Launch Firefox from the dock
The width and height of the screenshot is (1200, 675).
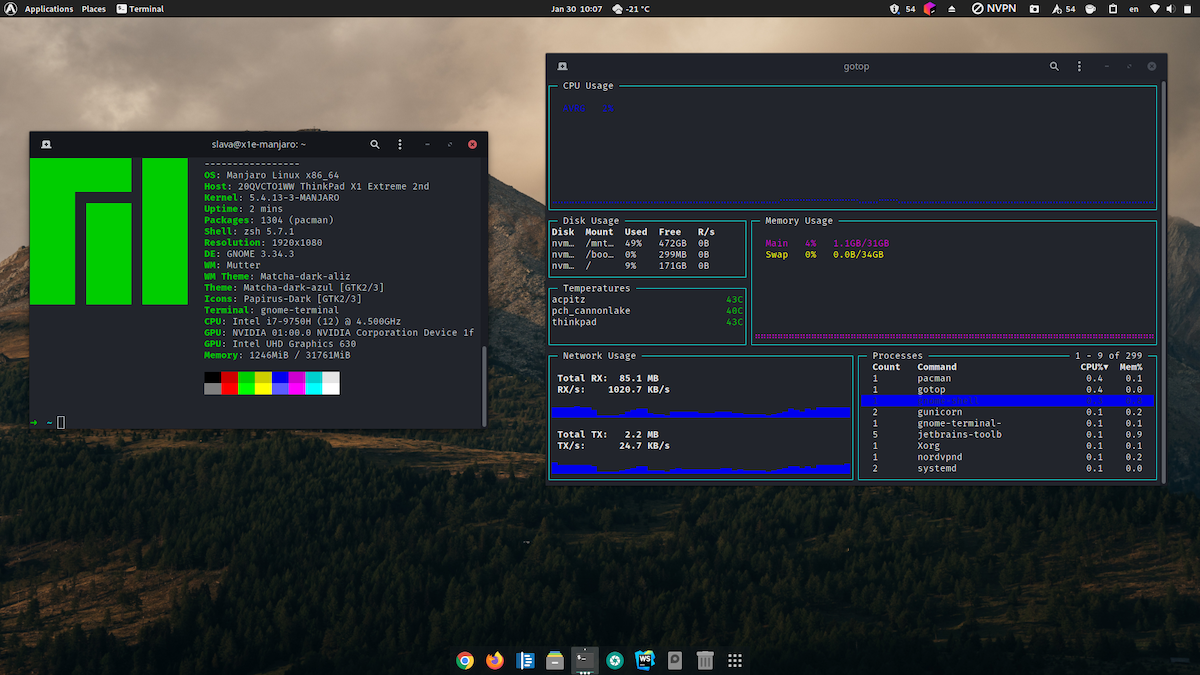(x=495, y=660)
